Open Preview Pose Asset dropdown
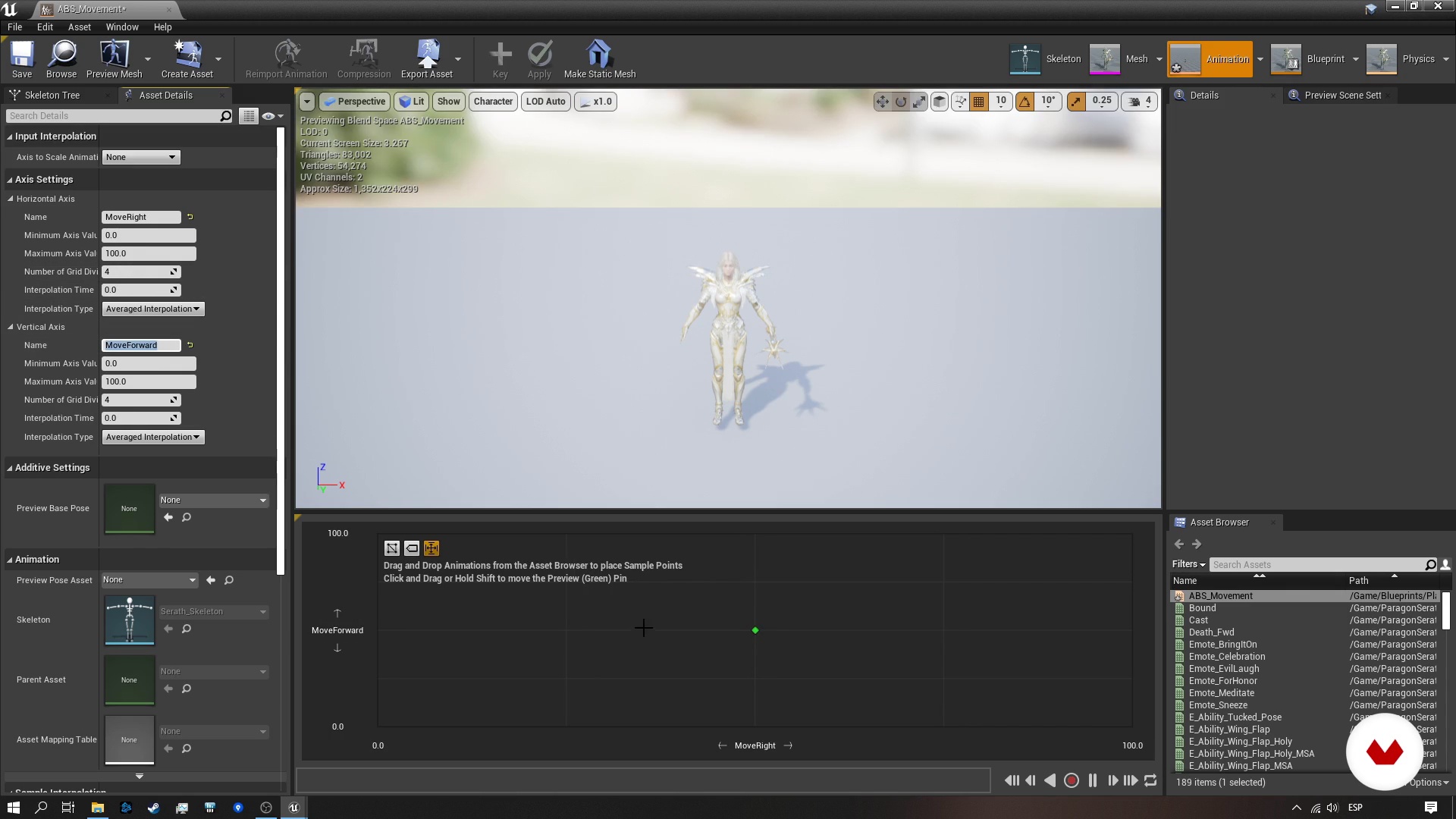Screen dimensions: 1456x819 click(x=149, y=580)
